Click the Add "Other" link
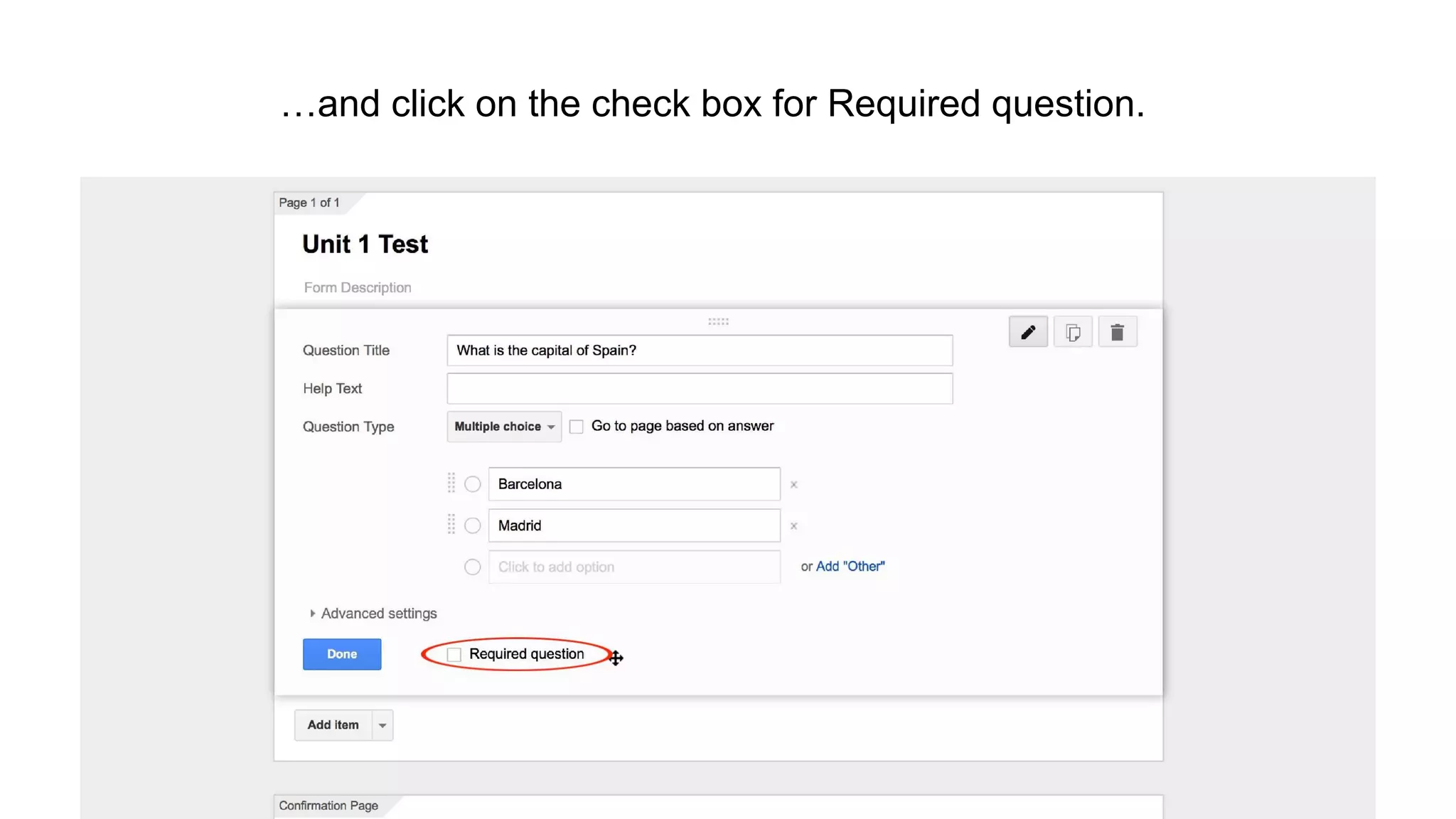 [850, 567]
